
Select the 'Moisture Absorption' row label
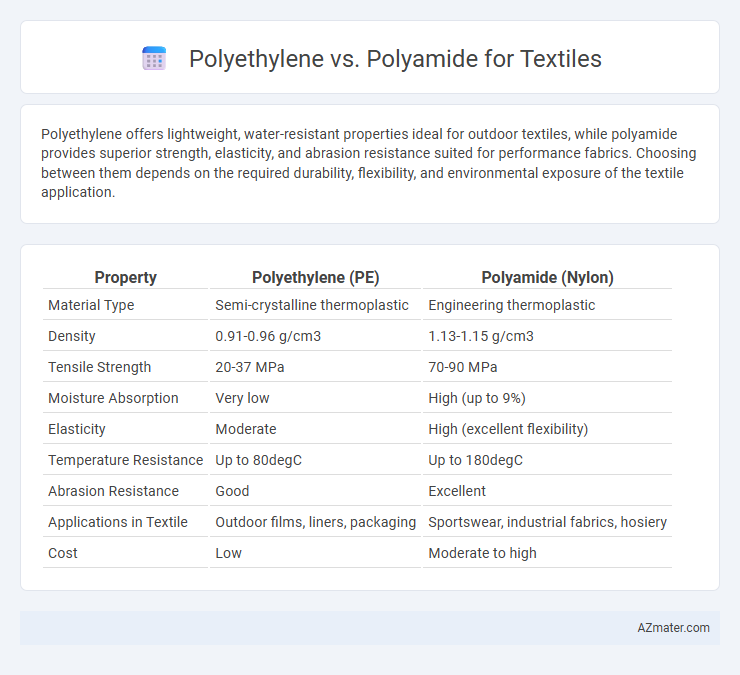(x=113, y=398)
